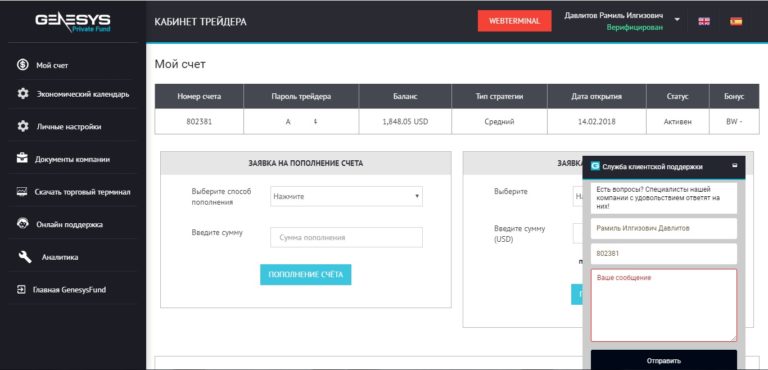The width and height of the screenshot is (768, 370).
Task: Switch language with the Spanish flag icon
Action: pos(736,21)
